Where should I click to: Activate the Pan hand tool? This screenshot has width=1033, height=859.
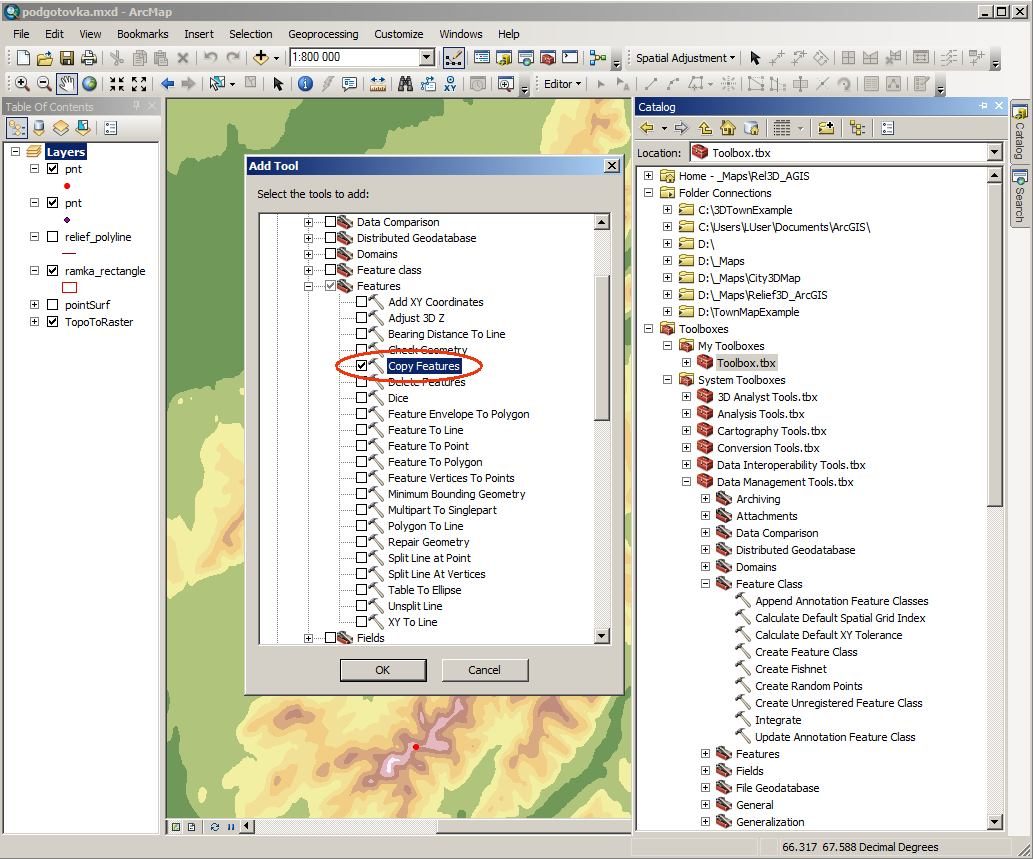67,84
